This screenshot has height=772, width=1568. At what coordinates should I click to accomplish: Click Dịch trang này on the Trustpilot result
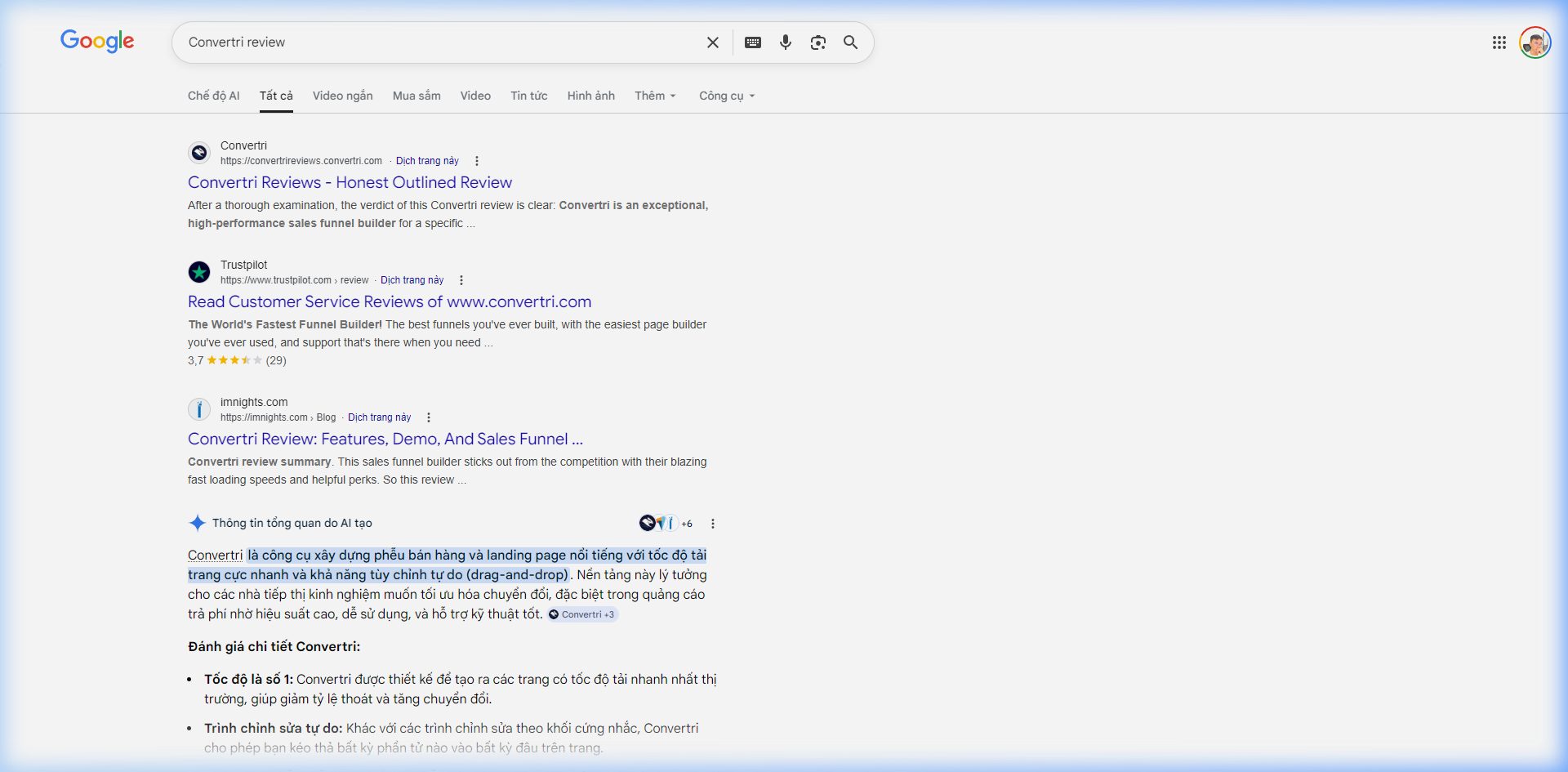point(412,279)
